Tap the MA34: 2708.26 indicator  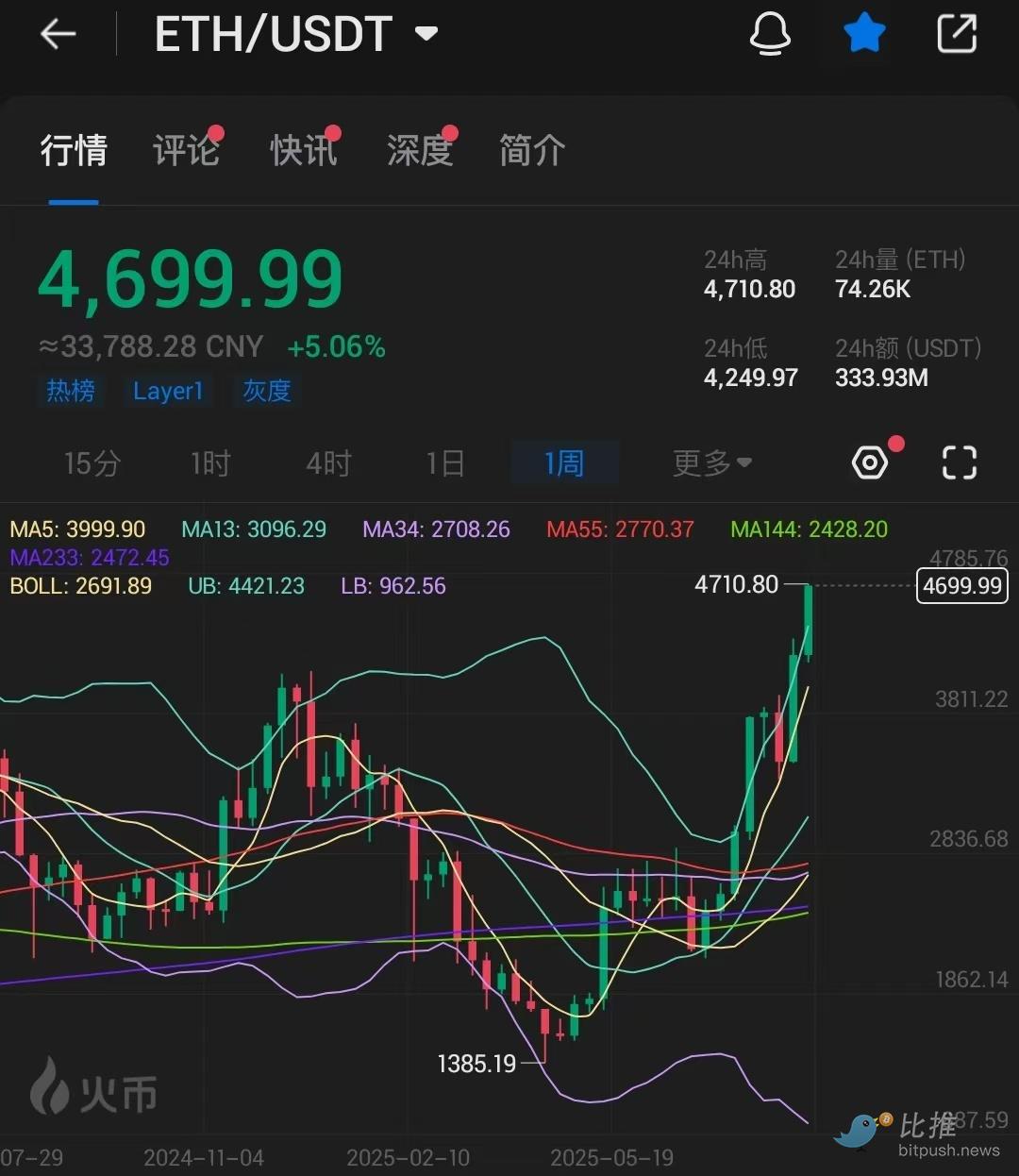pos(436,529)
